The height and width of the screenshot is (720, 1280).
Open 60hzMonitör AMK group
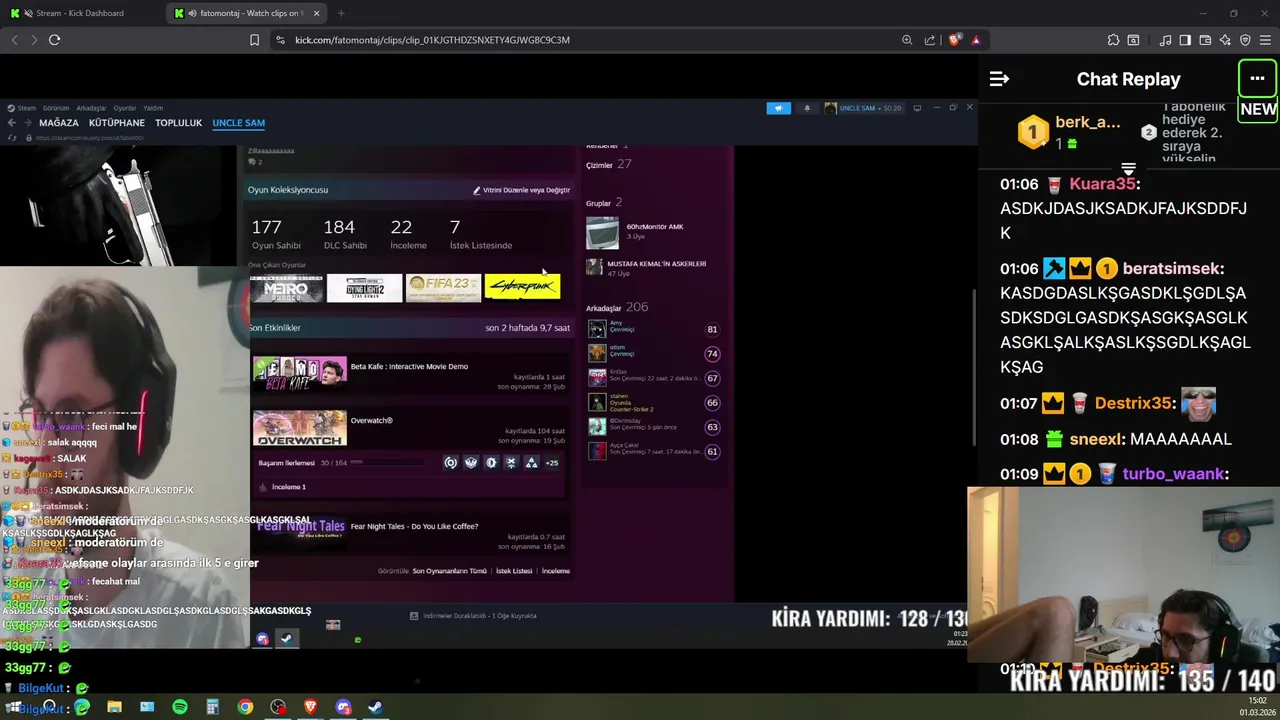point(655,227)
